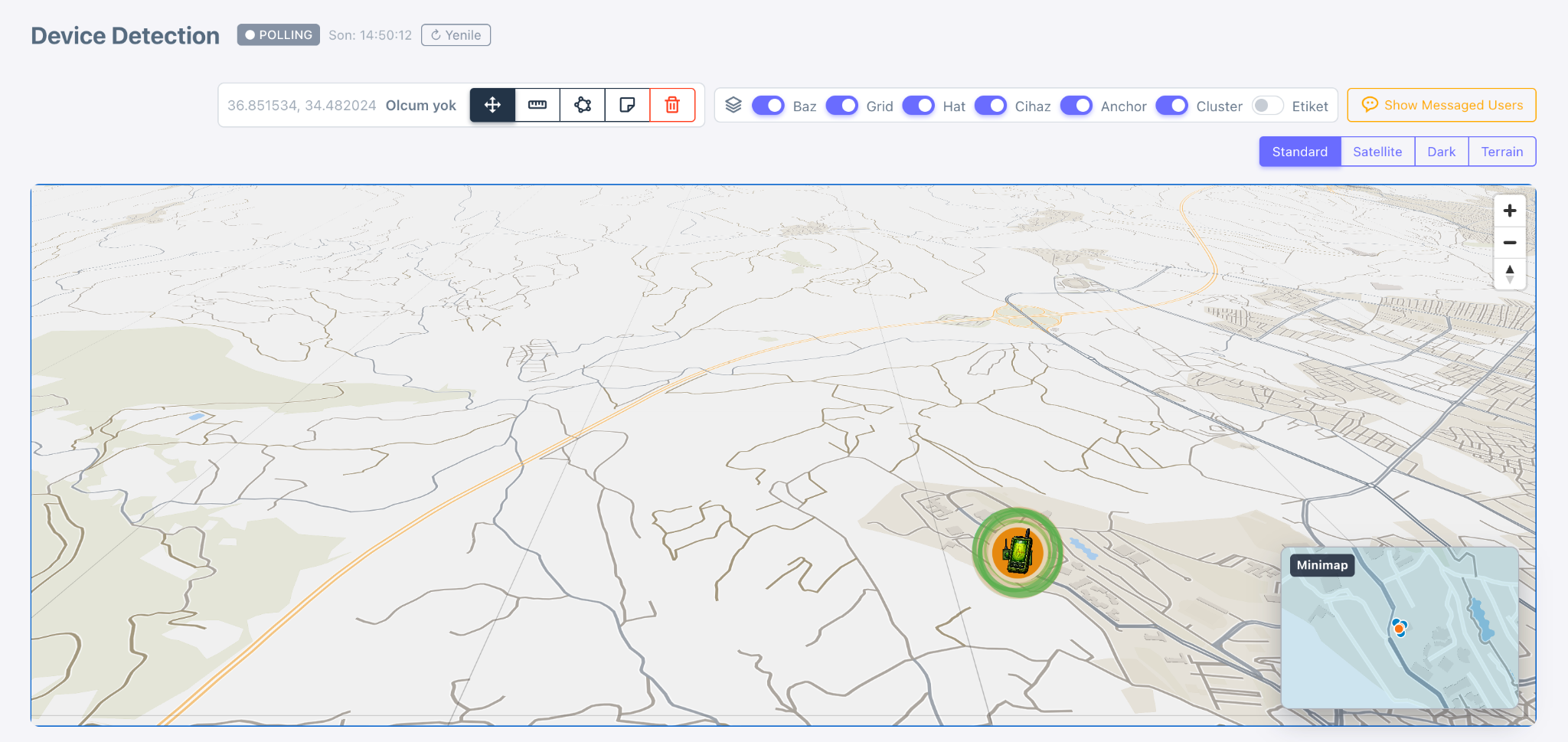
Task: Switch to Dark map style
Action: tap(1441, 152)
